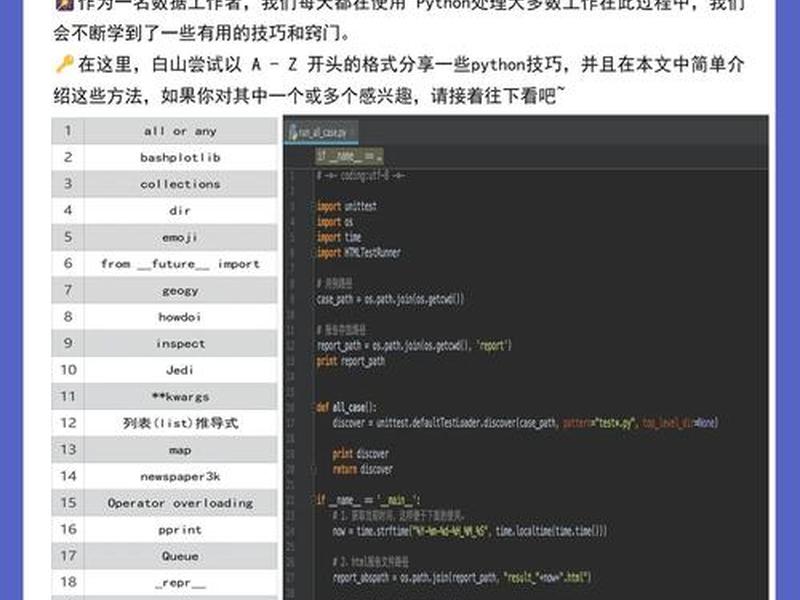
Task: Click the Python file icon on editor tab
Action: point(293,132)
